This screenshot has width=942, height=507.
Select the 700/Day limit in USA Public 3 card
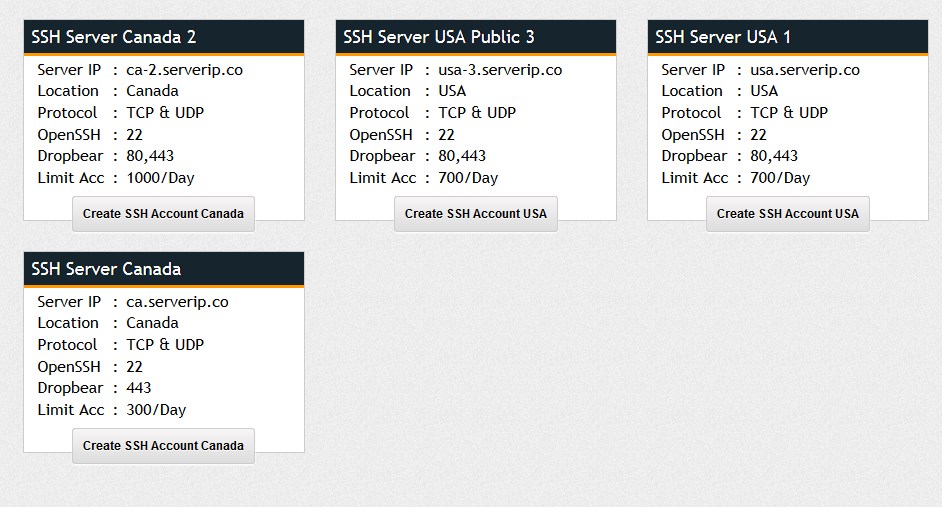468,178
